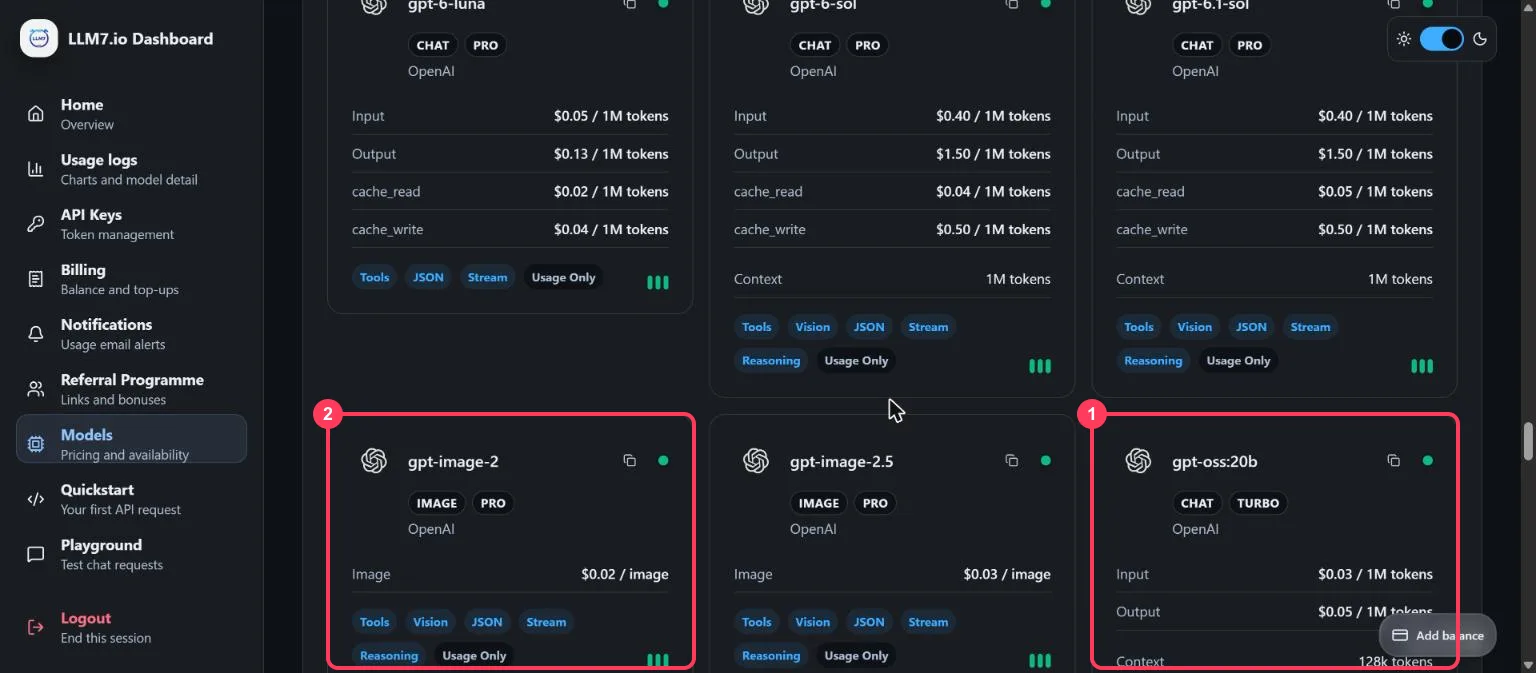
Task: Click the moon dark-mode icon
Action: (1480, 39)
